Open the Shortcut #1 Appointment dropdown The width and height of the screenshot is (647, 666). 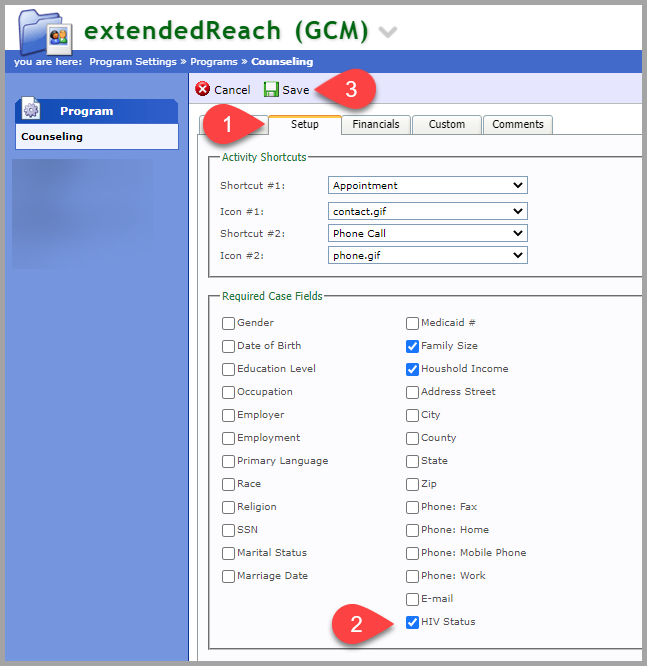[427, 185]
